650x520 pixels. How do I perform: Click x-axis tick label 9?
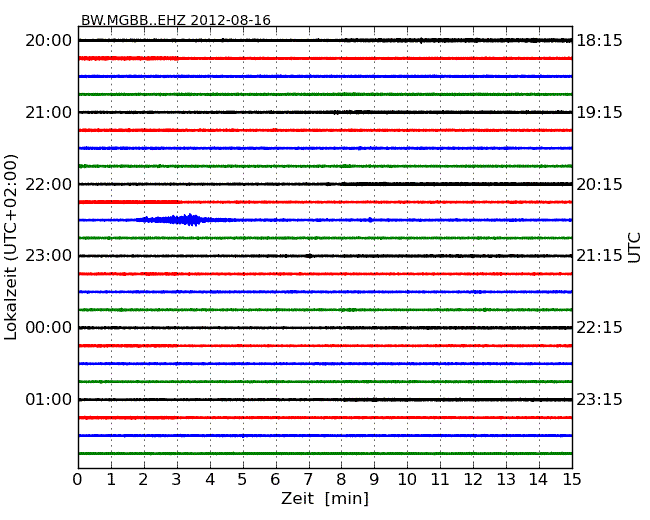click(374, 479)
